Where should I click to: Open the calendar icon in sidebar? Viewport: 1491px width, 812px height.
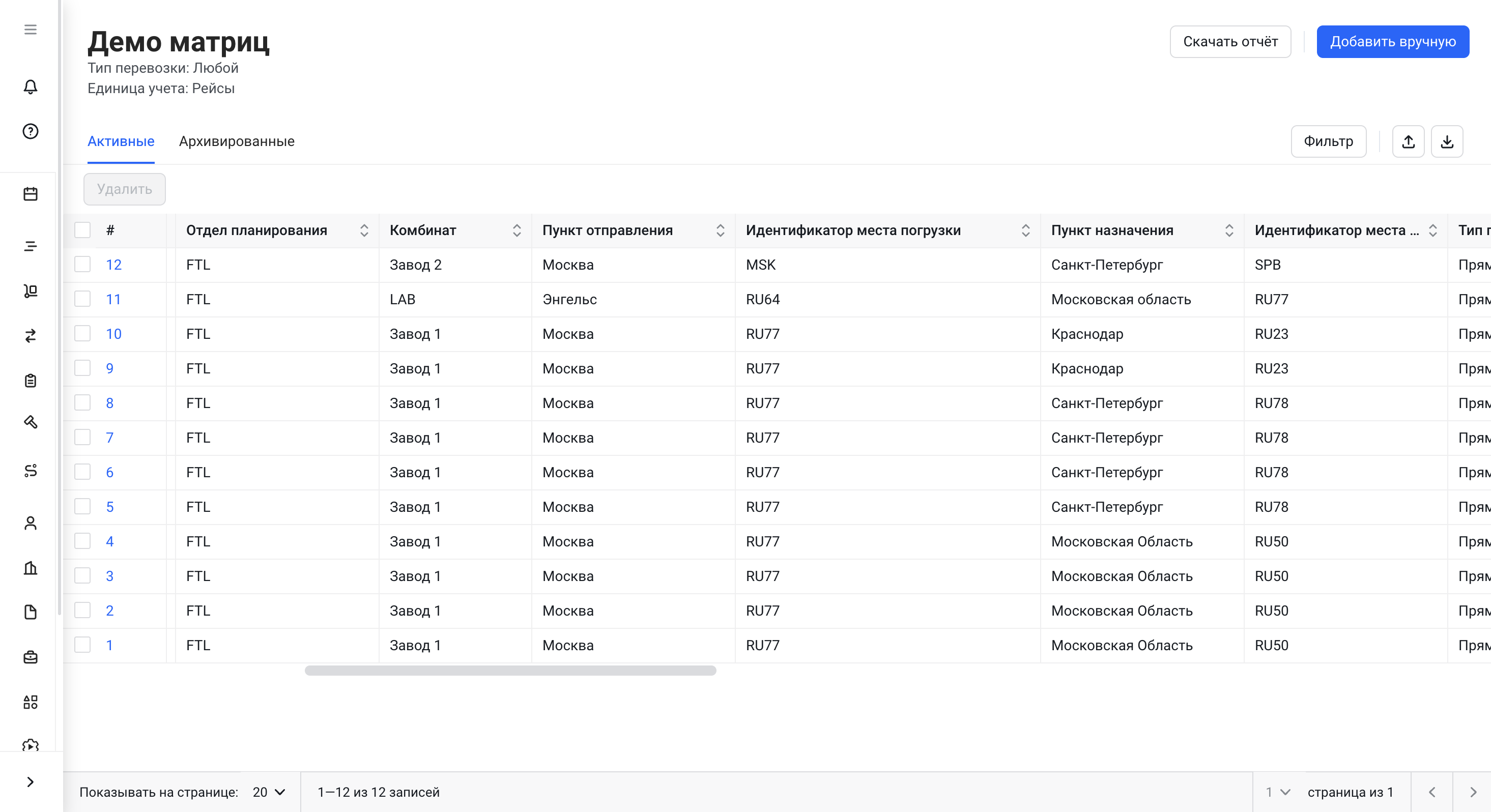click(x=30, y=194)
